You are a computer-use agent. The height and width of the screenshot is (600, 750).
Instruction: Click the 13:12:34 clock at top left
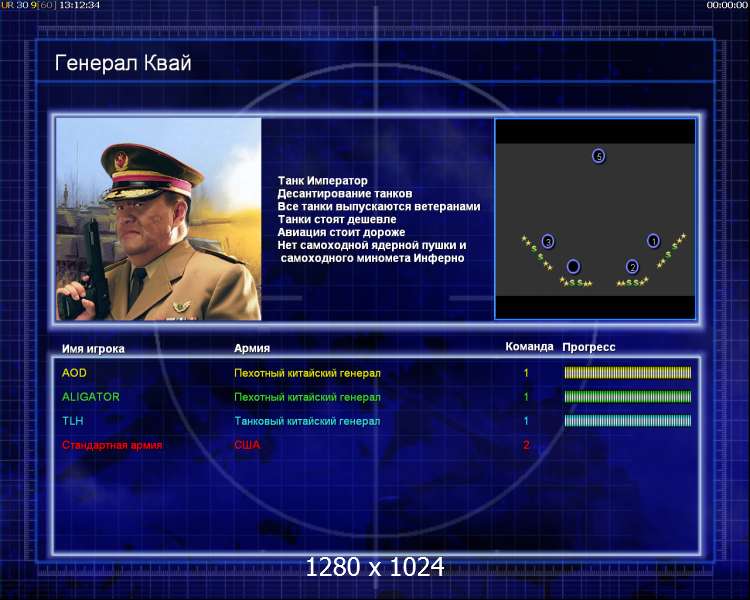coord(79,5)
